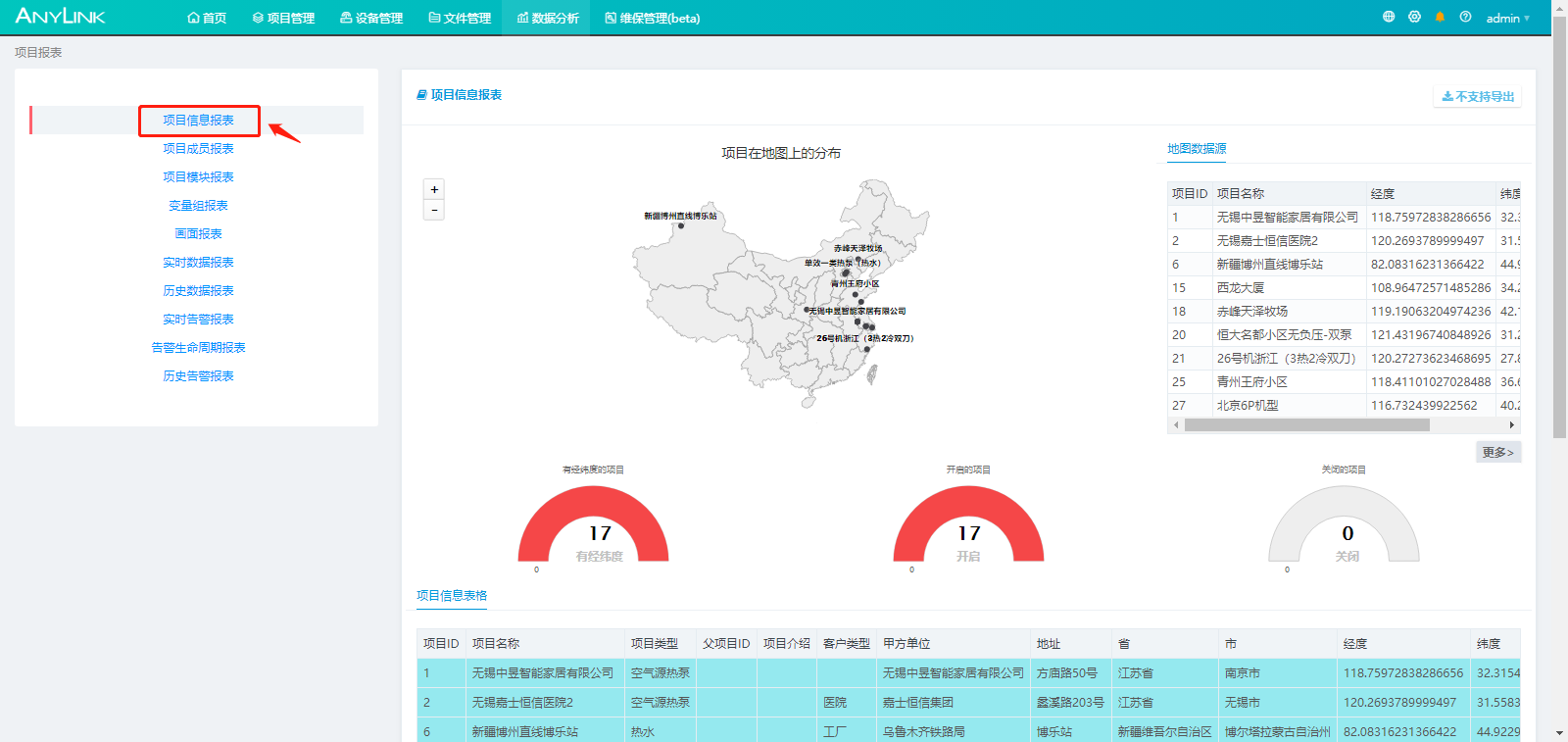Image resolution: width=1568 pixels, height=742 pixels.
Task: Open the language globe icon
Action: coord(1389,17)
